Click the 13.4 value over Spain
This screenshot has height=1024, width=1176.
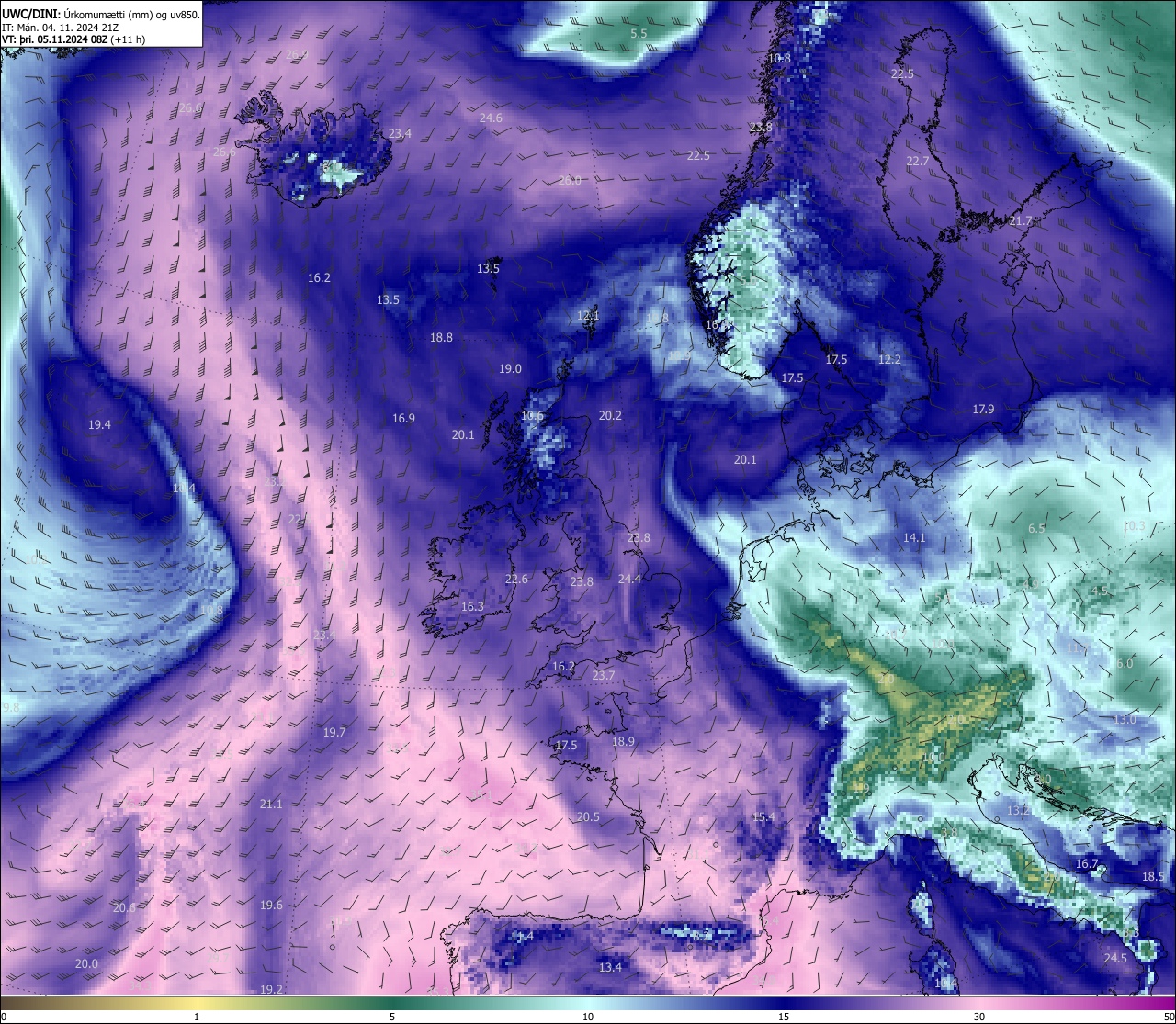(x=610, y=967)
